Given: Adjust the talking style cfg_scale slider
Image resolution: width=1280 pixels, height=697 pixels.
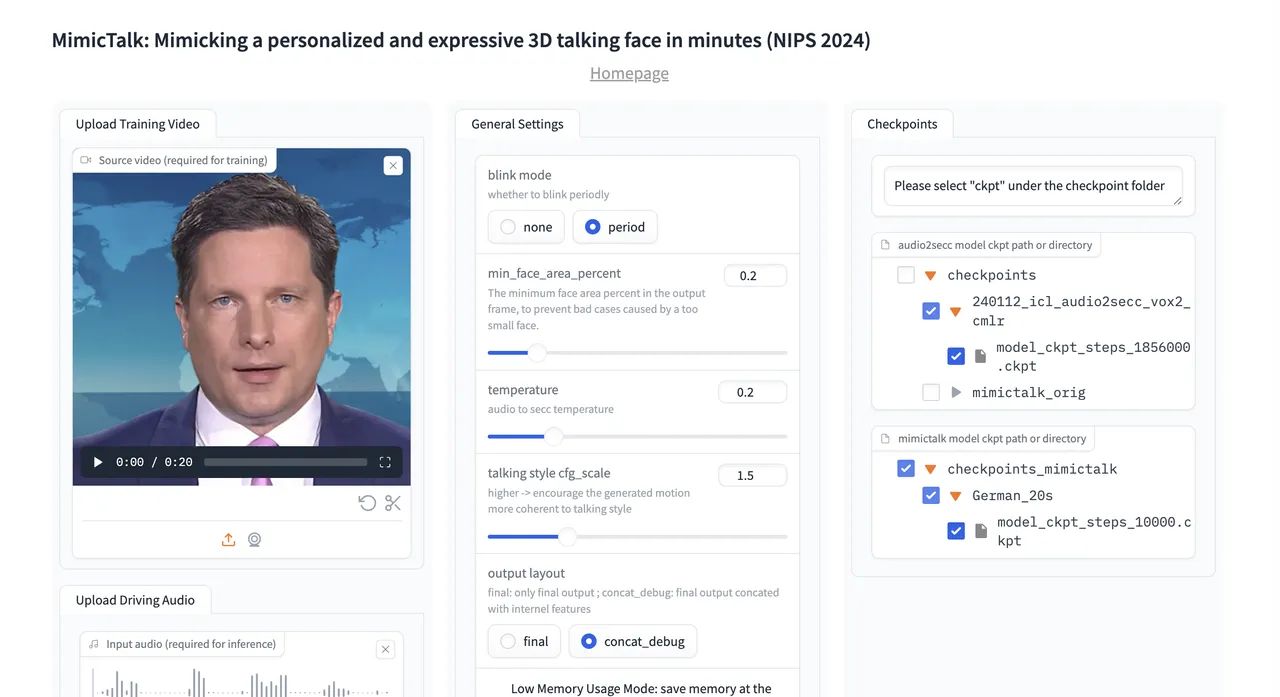Looking at the screenshot, I should pos(637,536).
